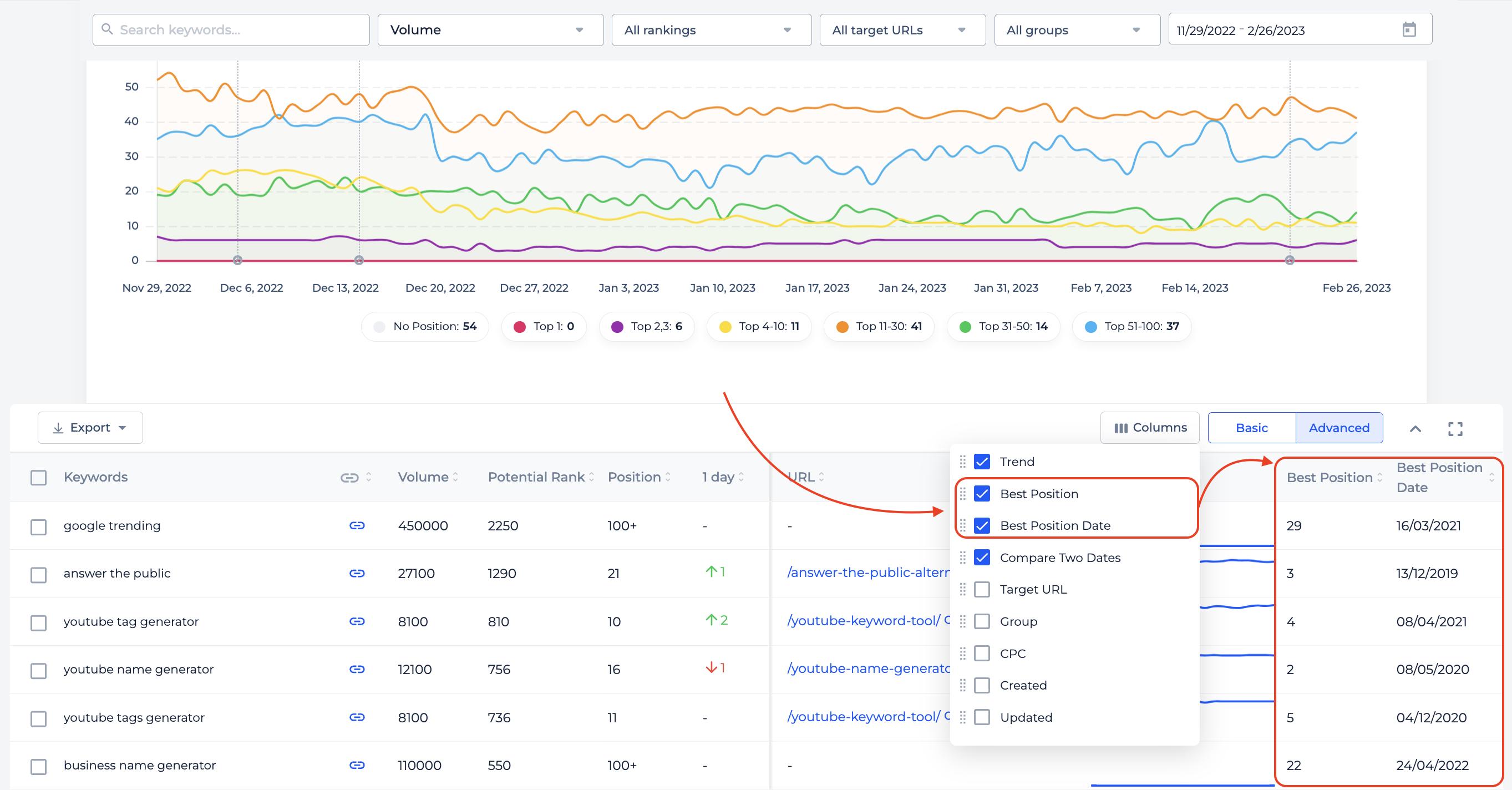Viewport: 1512px width, 790px height.
Task: Click link icon for answer the public row
Action: click(357, 573)
